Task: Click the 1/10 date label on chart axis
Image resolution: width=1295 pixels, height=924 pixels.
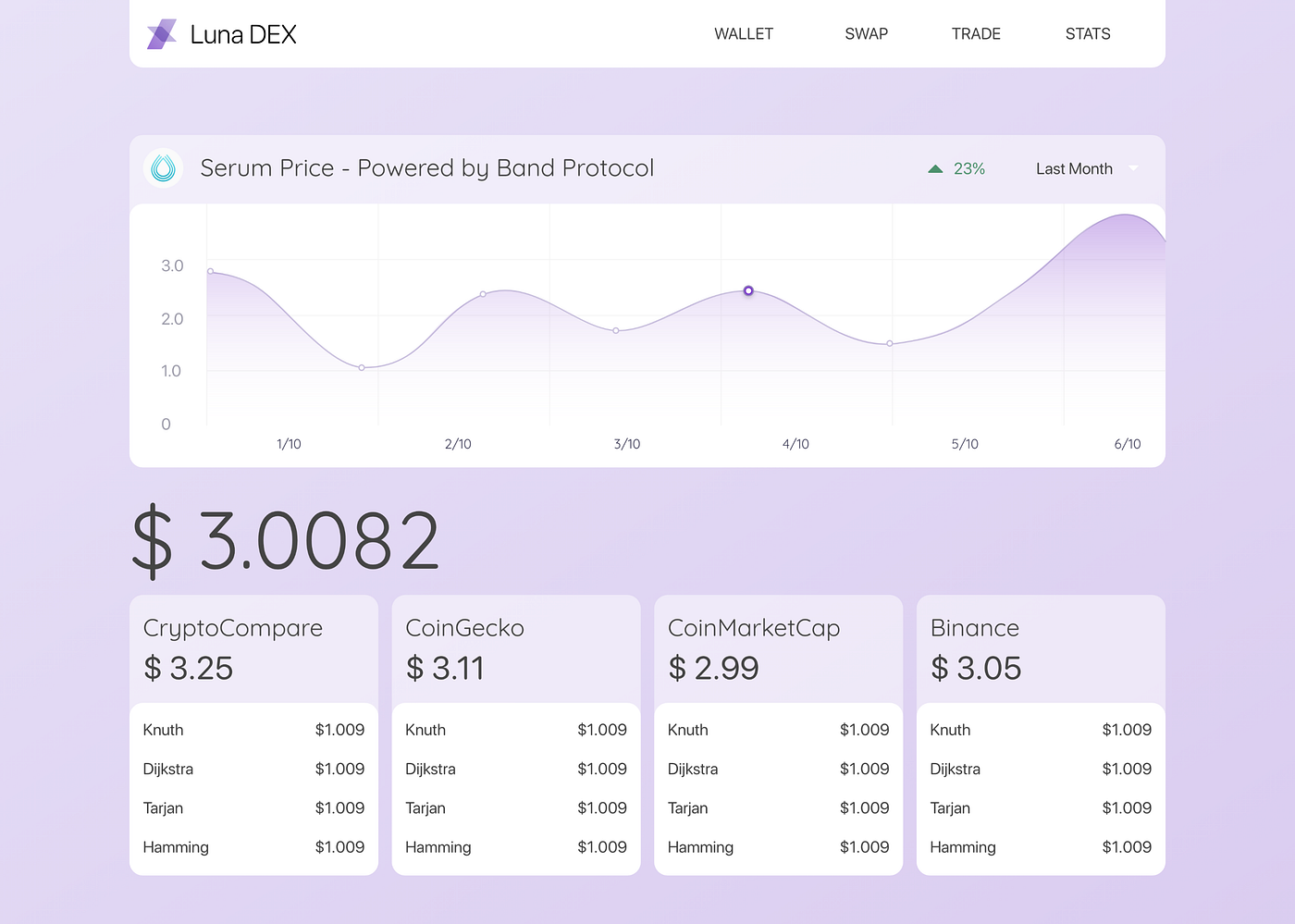Action: point(289,444)
